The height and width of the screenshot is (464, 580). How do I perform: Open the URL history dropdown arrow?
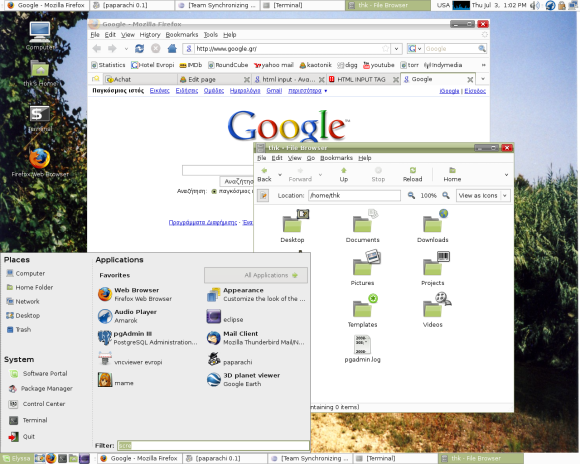[x=397, y=48]
